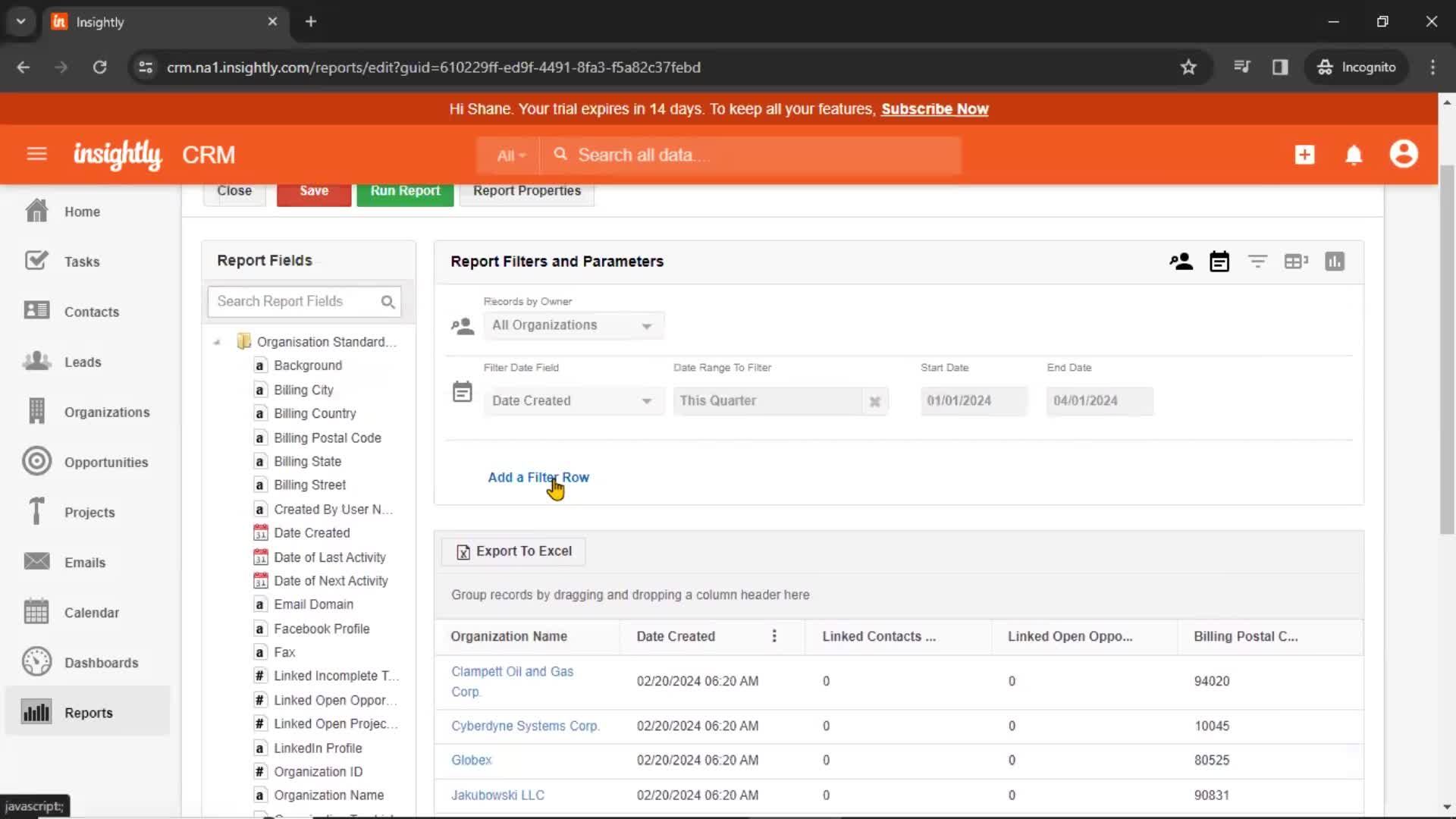Open the notifications bell
The height and width of the screenshot is (819, 1456).
pos(1354,155)
